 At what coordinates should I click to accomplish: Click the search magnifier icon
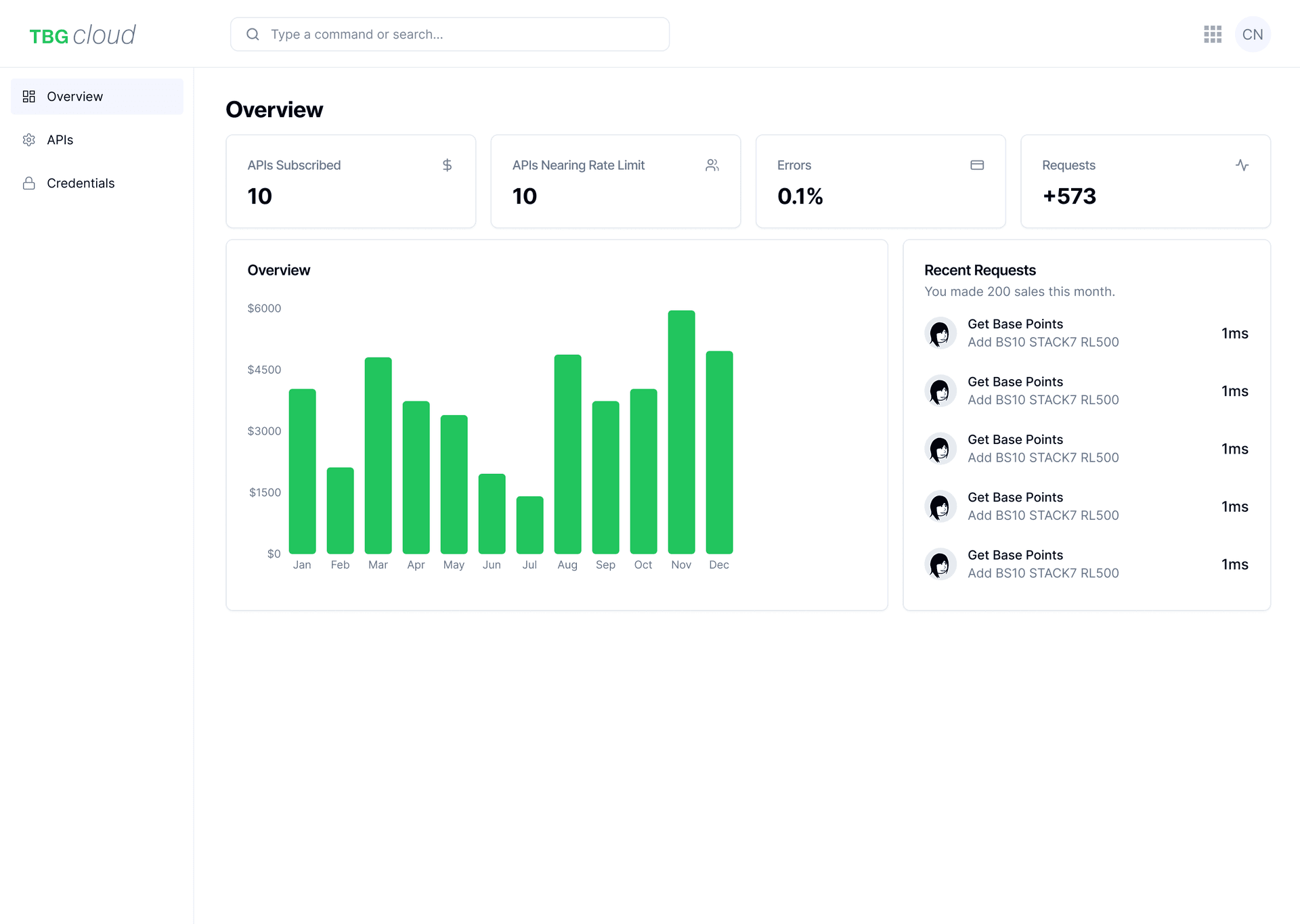click(x=253, y=35)
